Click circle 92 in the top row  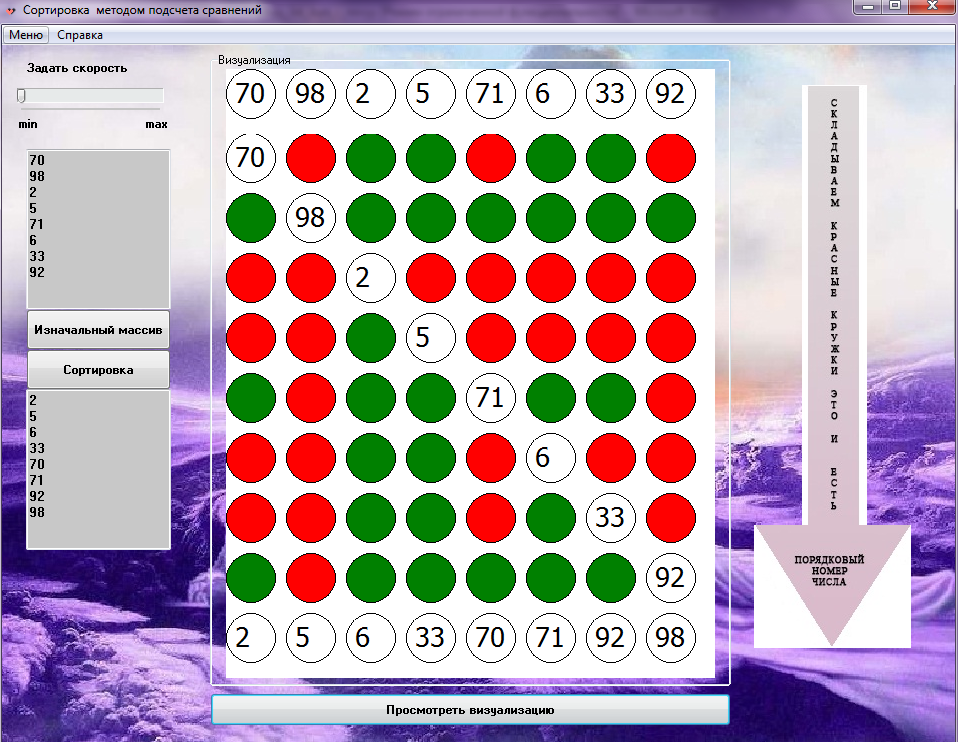(x=670, y=94)
